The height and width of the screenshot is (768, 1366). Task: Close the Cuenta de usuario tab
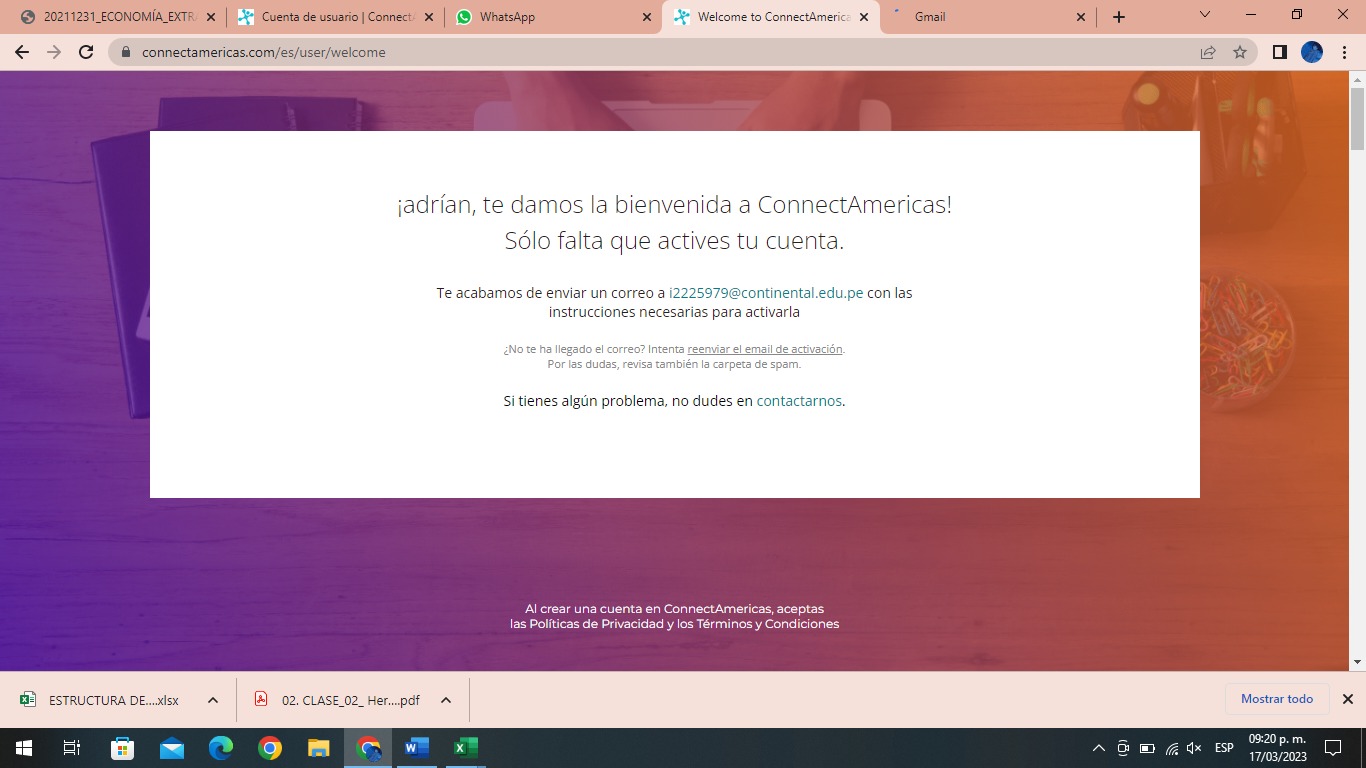tap(428, 17)
